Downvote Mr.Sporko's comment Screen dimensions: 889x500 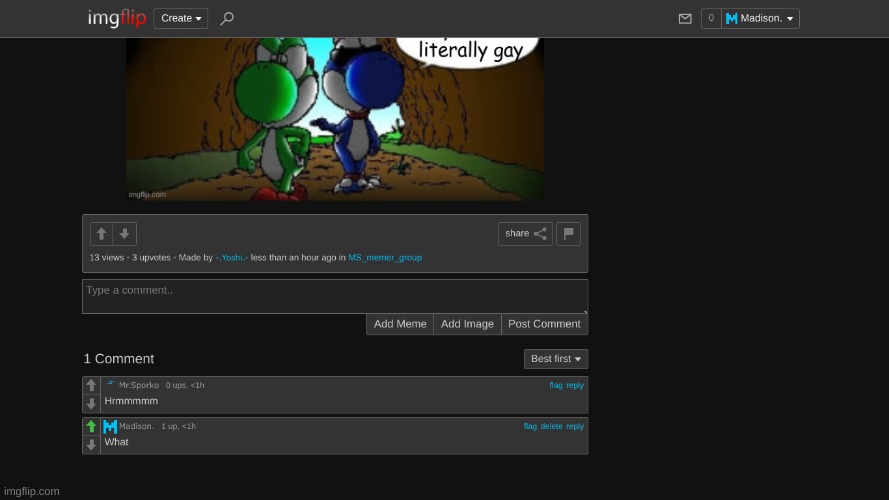91,404
